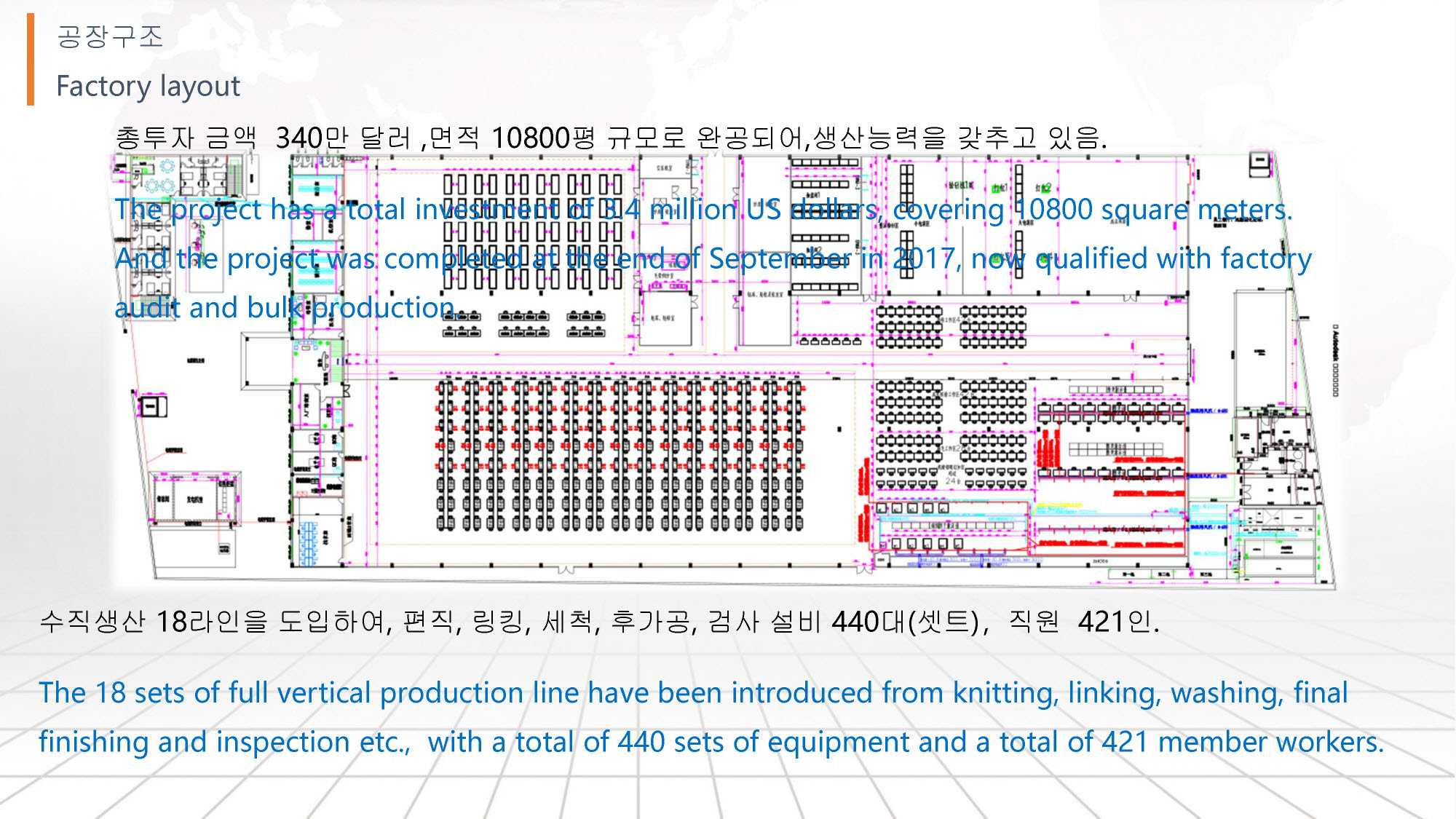Image resolution: width=1456 pixels, height=819 pixels.
Task: Click the '421 member workers' closing line
Action: [711, 743]
